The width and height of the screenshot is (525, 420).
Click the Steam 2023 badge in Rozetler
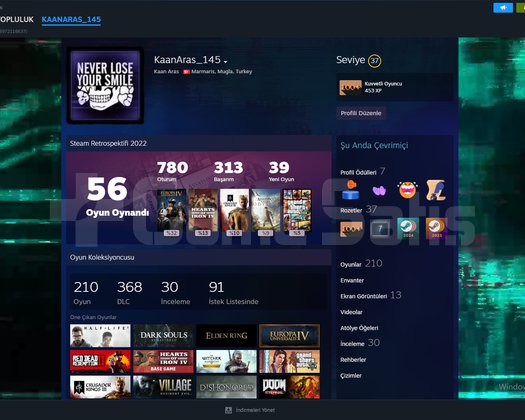point(436,229)
